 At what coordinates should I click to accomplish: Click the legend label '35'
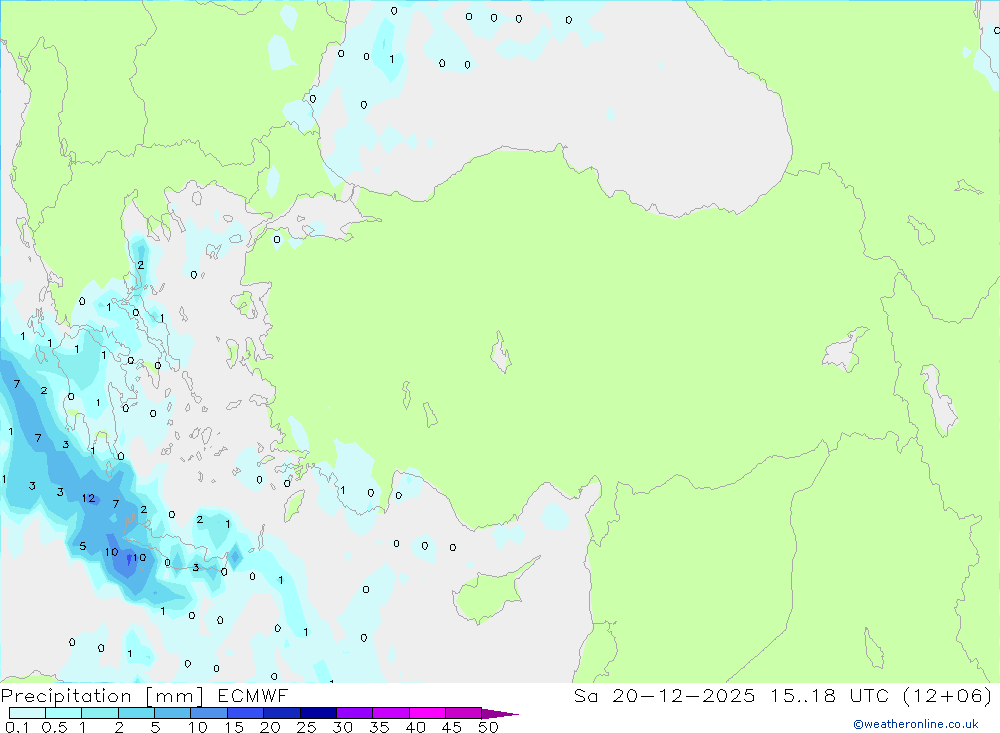tap(379, 727)
